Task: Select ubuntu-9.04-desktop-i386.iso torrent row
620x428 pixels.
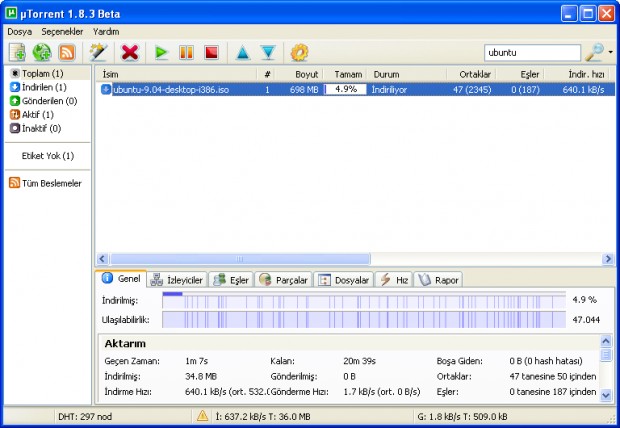Action: [x=355, y=89]
